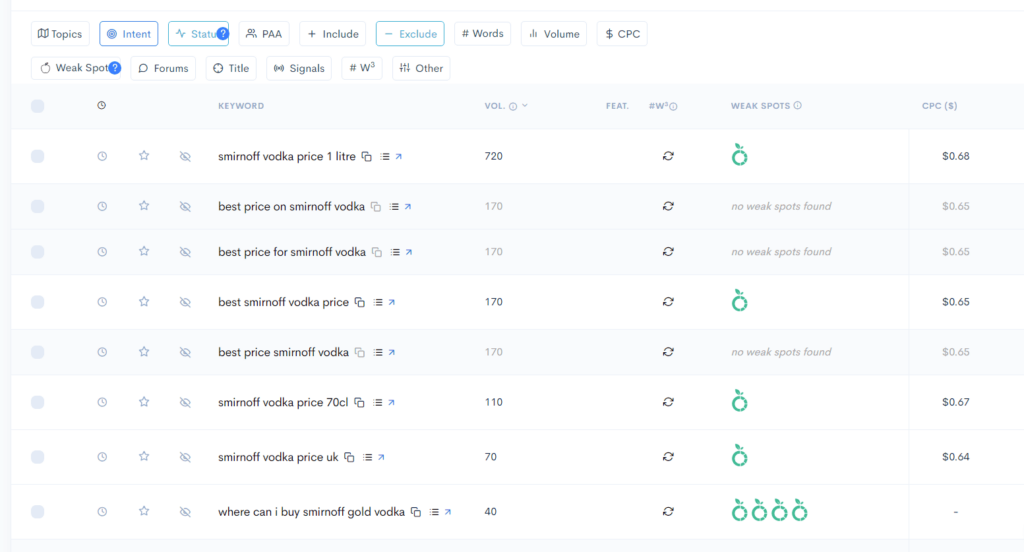This screenshot has width=1024, height=552.
Task: Hide where can i buy smirnoff gold vodka keyword
Action: (185, 511)
